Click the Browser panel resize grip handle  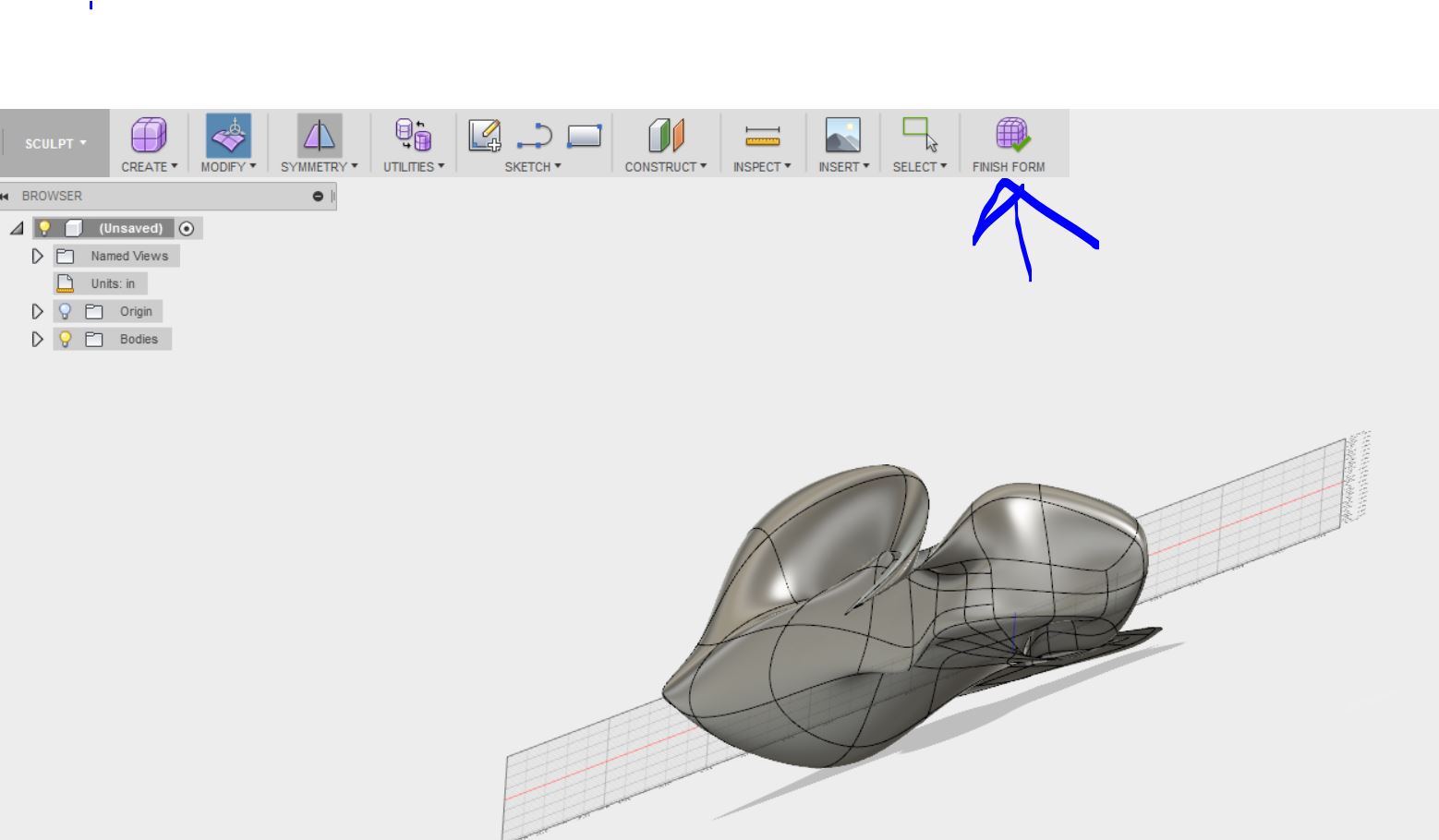pyautogui.click(x=333, y=196)
